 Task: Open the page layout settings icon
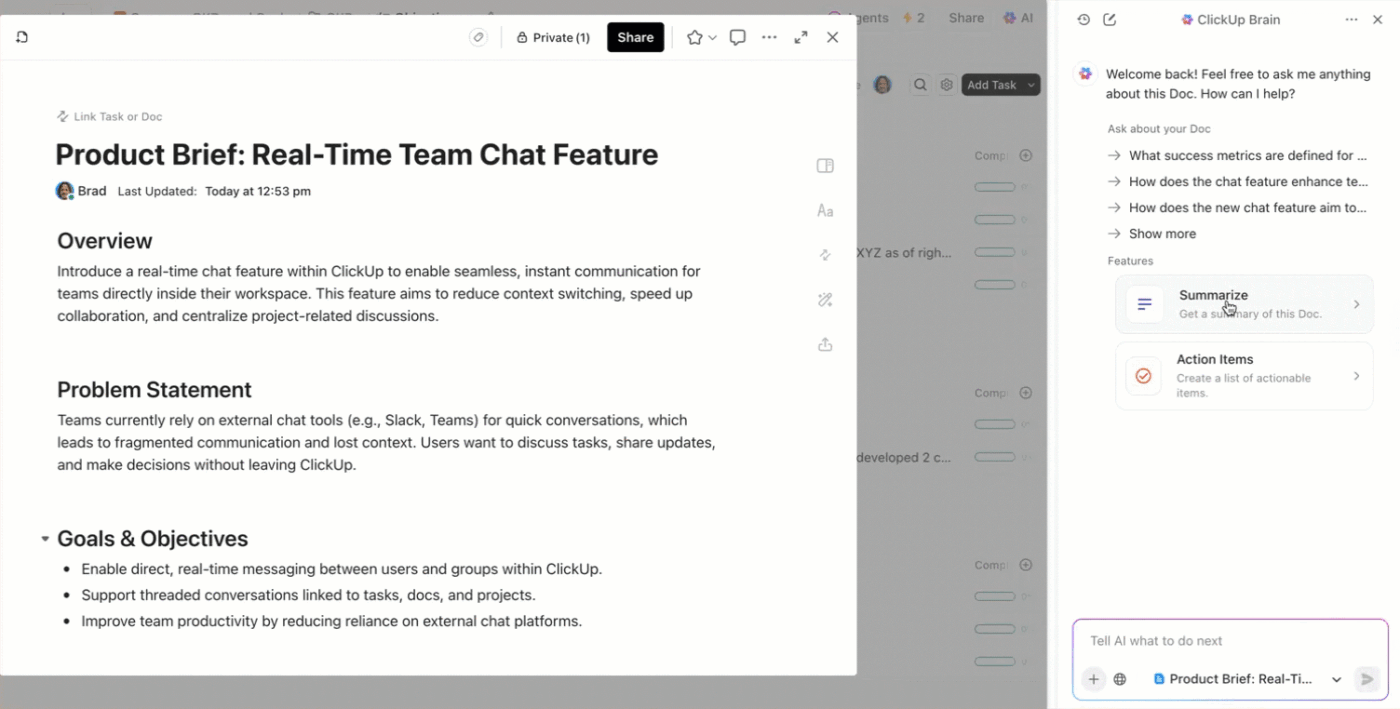coord(825,165)
